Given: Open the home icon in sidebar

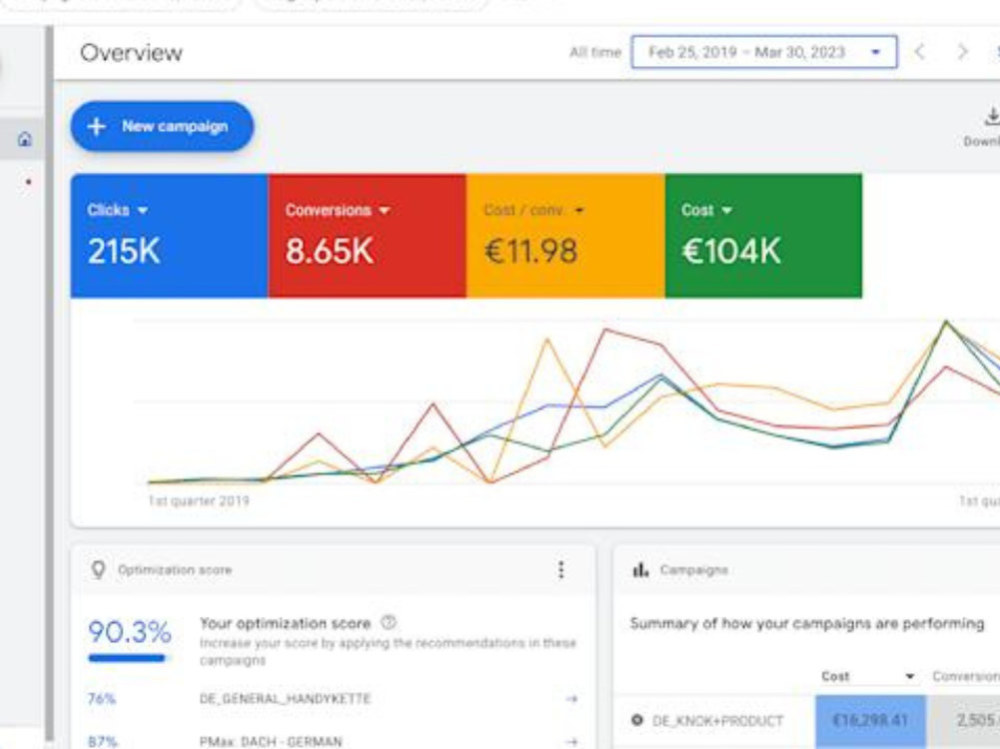Looking at the screenshot, I should pos(25,138).
